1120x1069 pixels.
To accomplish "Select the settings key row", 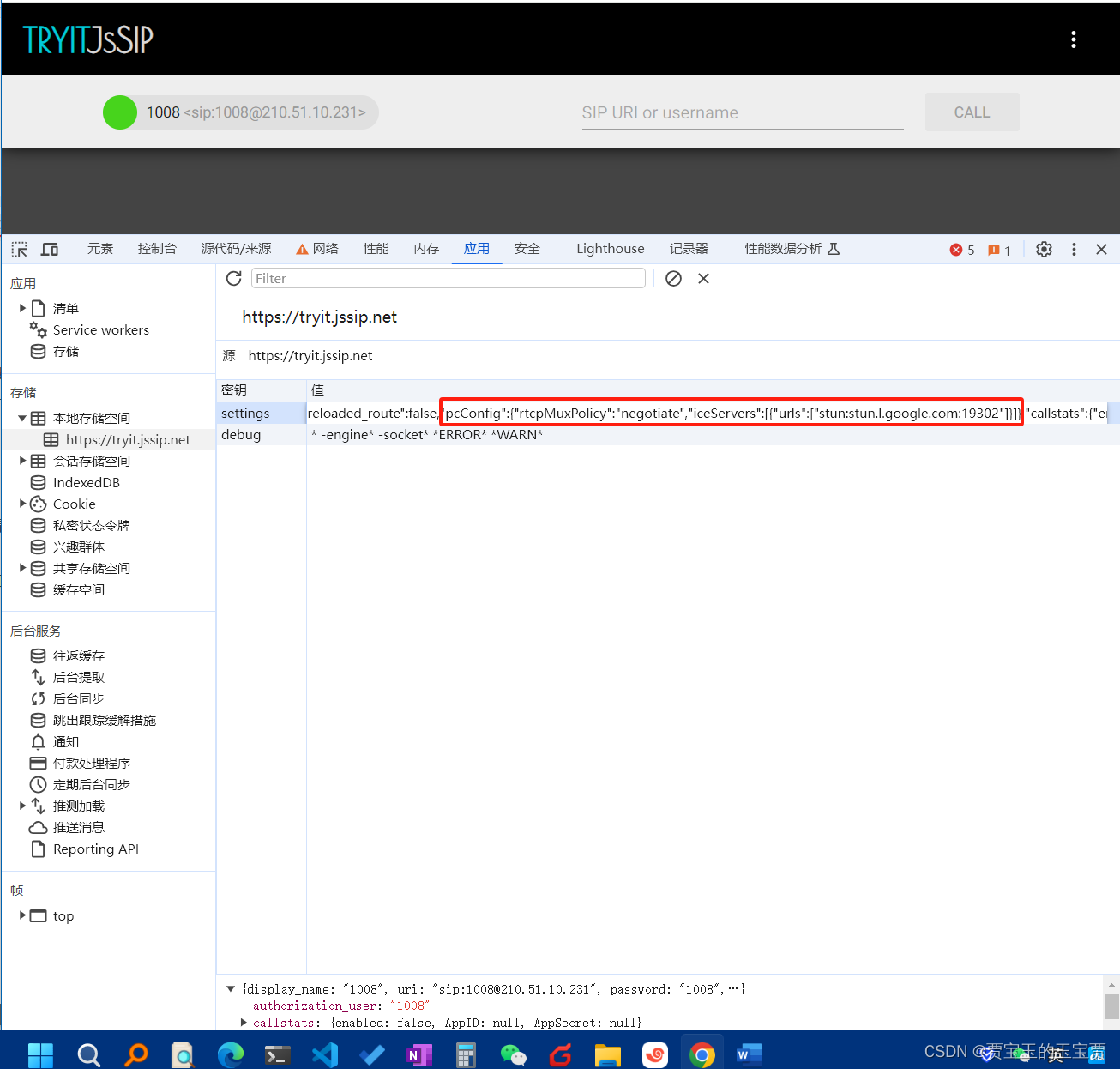I will click(x=667, y=413).
